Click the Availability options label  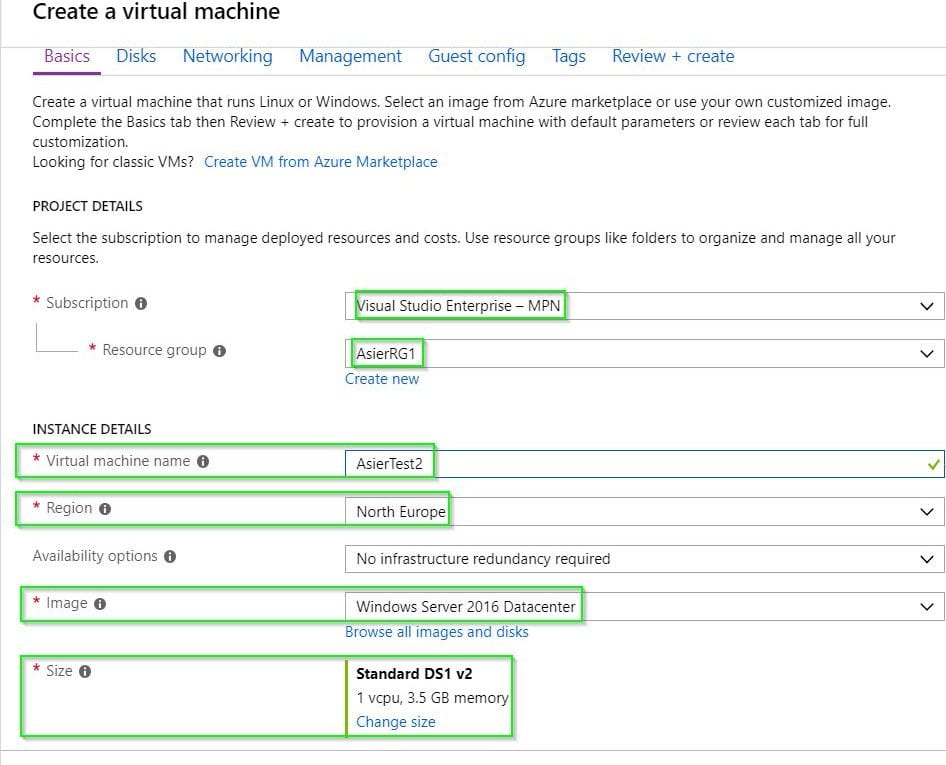point(95,556)
